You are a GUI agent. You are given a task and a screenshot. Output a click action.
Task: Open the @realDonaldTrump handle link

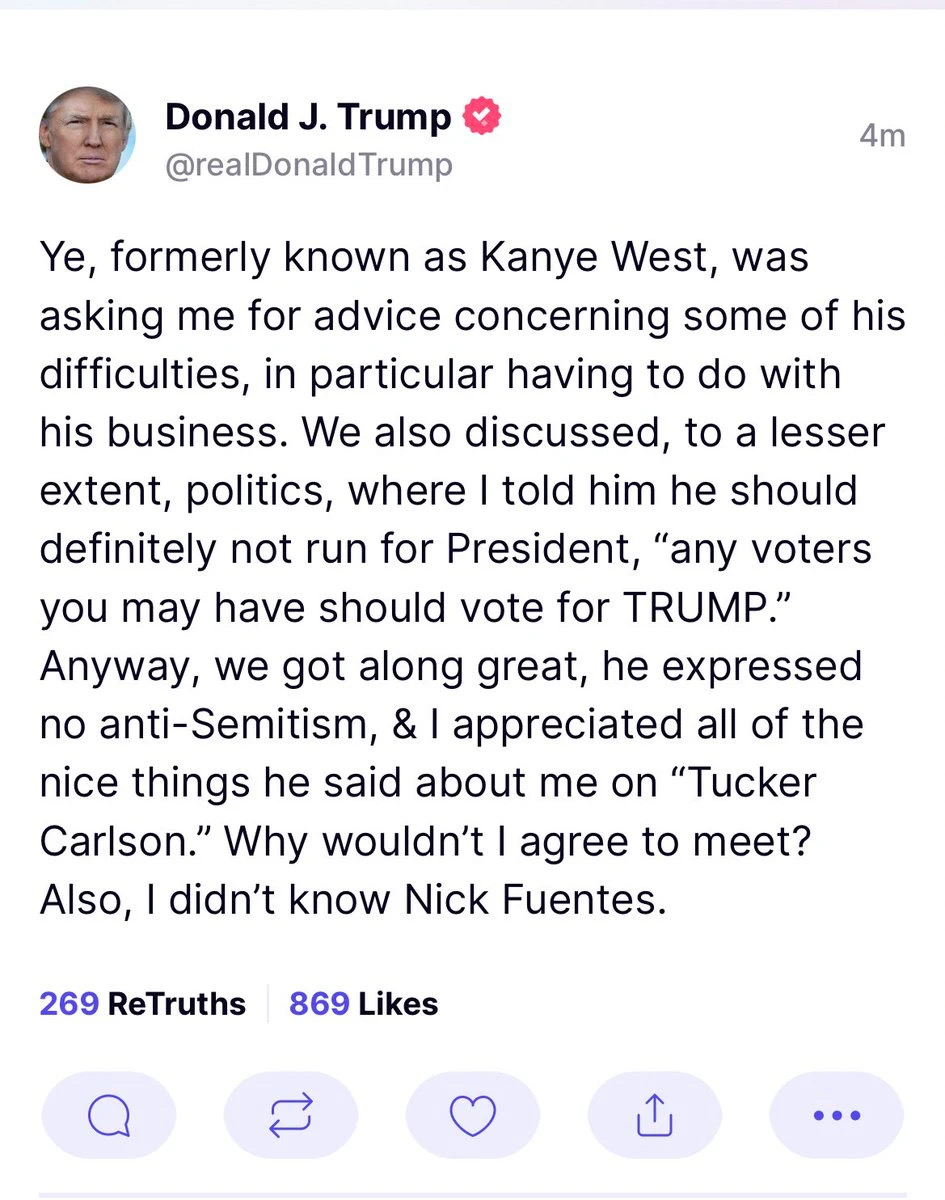click(308, 164)
